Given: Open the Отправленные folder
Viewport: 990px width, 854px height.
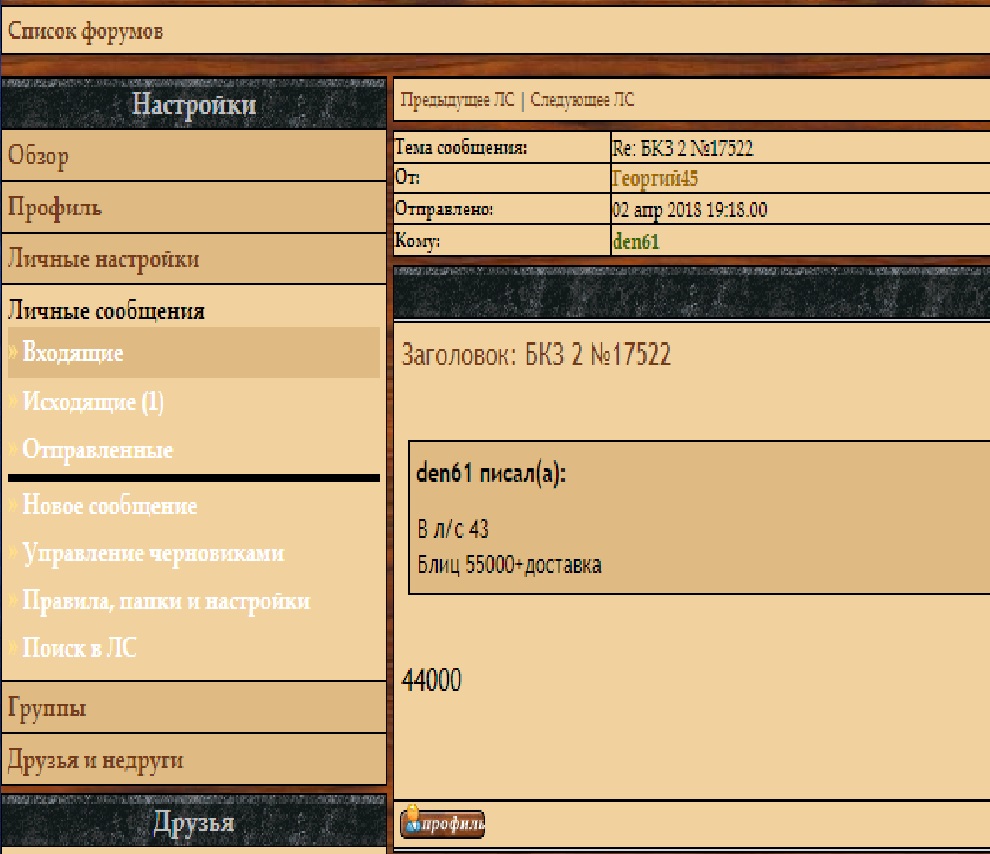Looking at the screenshot, I should (x=97, y=450).
